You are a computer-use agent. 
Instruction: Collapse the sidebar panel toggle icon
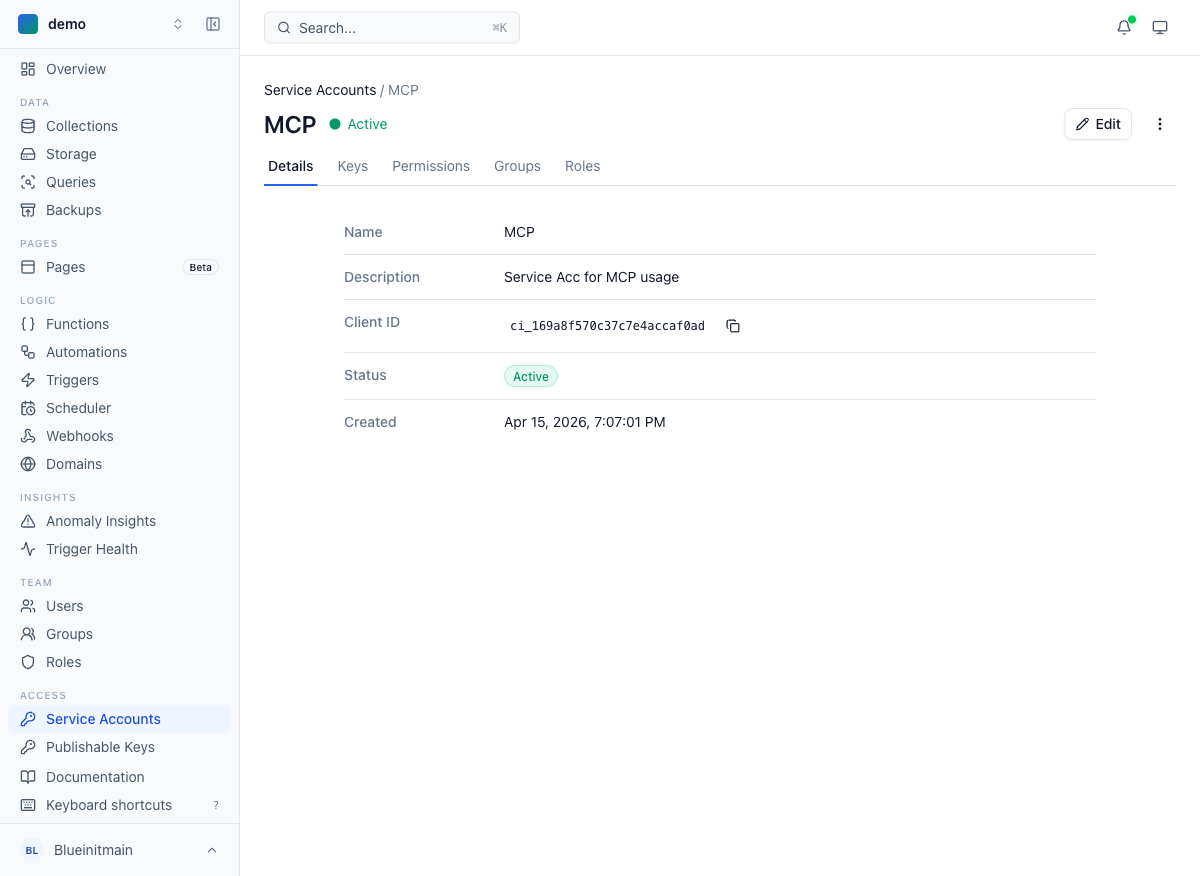click(213, 24)
